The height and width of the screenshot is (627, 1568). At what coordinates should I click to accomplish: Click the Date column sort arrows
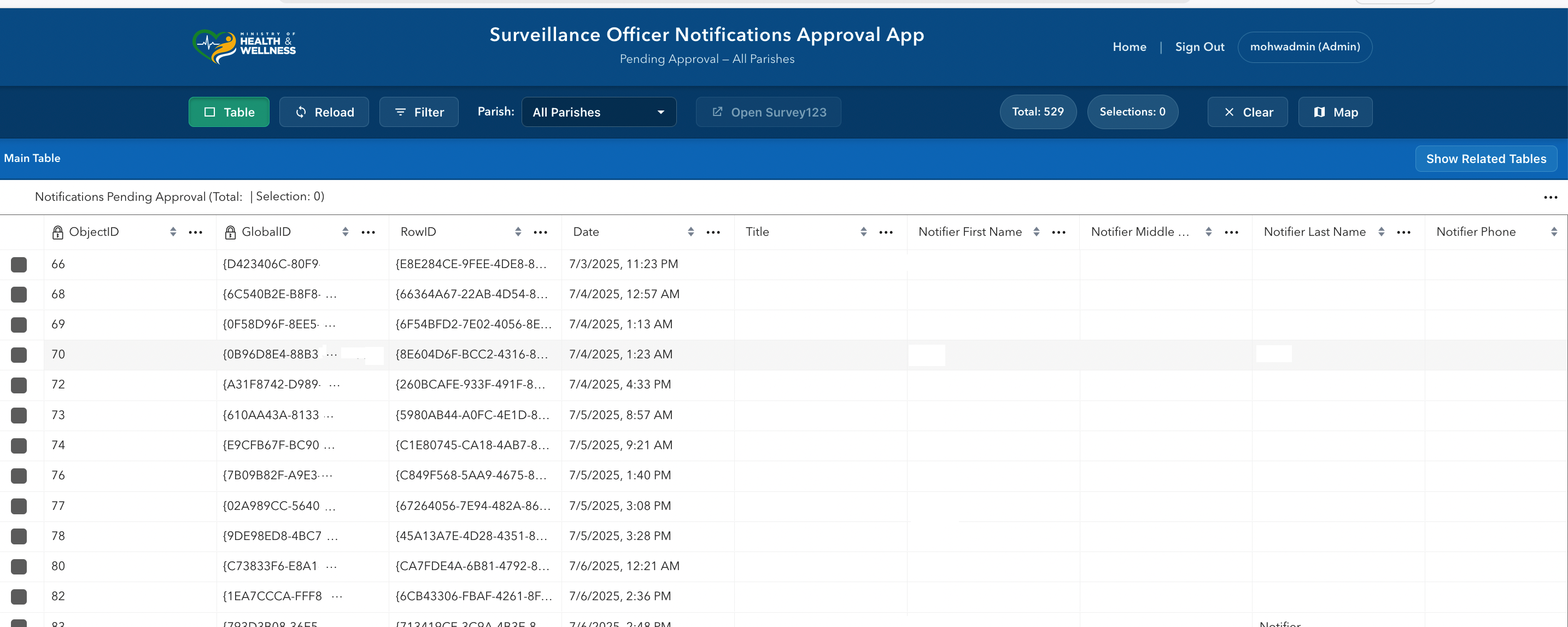pos(691,231)
